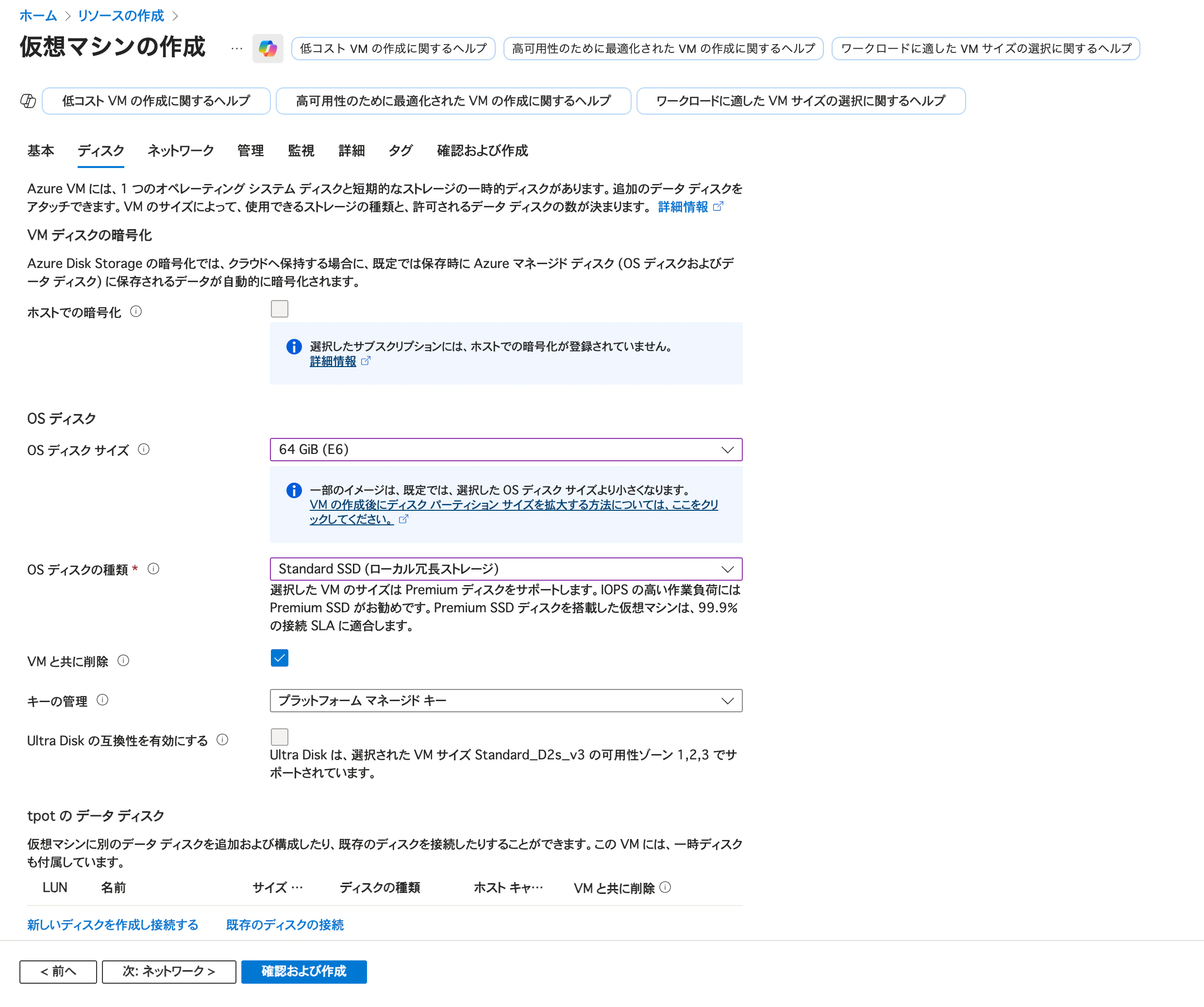Click the サイズ … column header

point(278,888)
